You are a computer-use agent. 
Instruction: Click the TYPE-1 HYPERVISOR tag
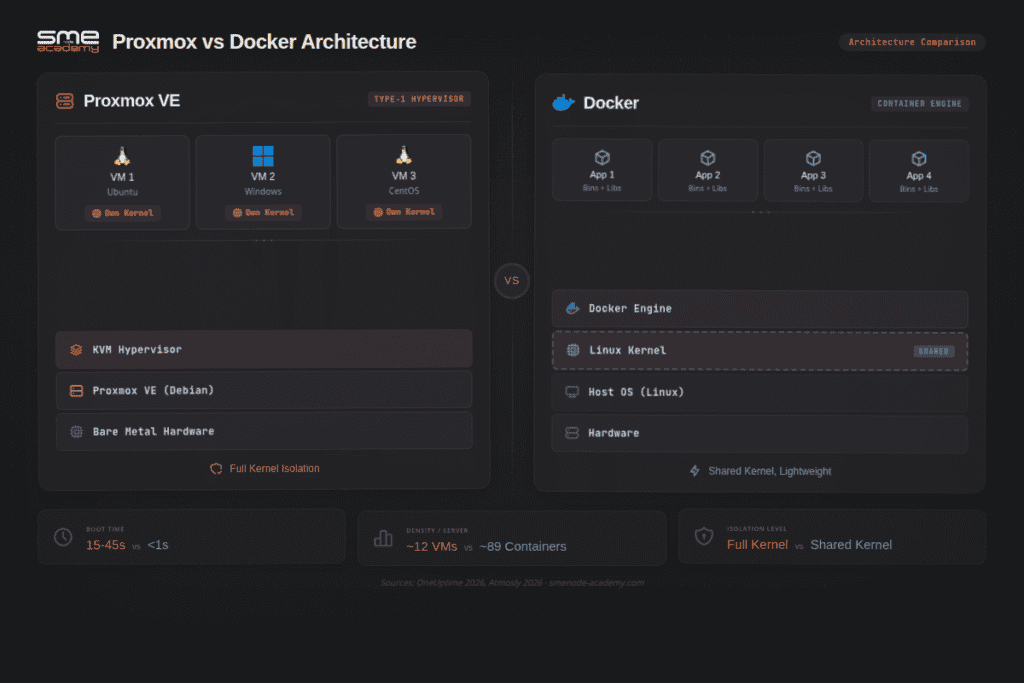tap(419, 99)
